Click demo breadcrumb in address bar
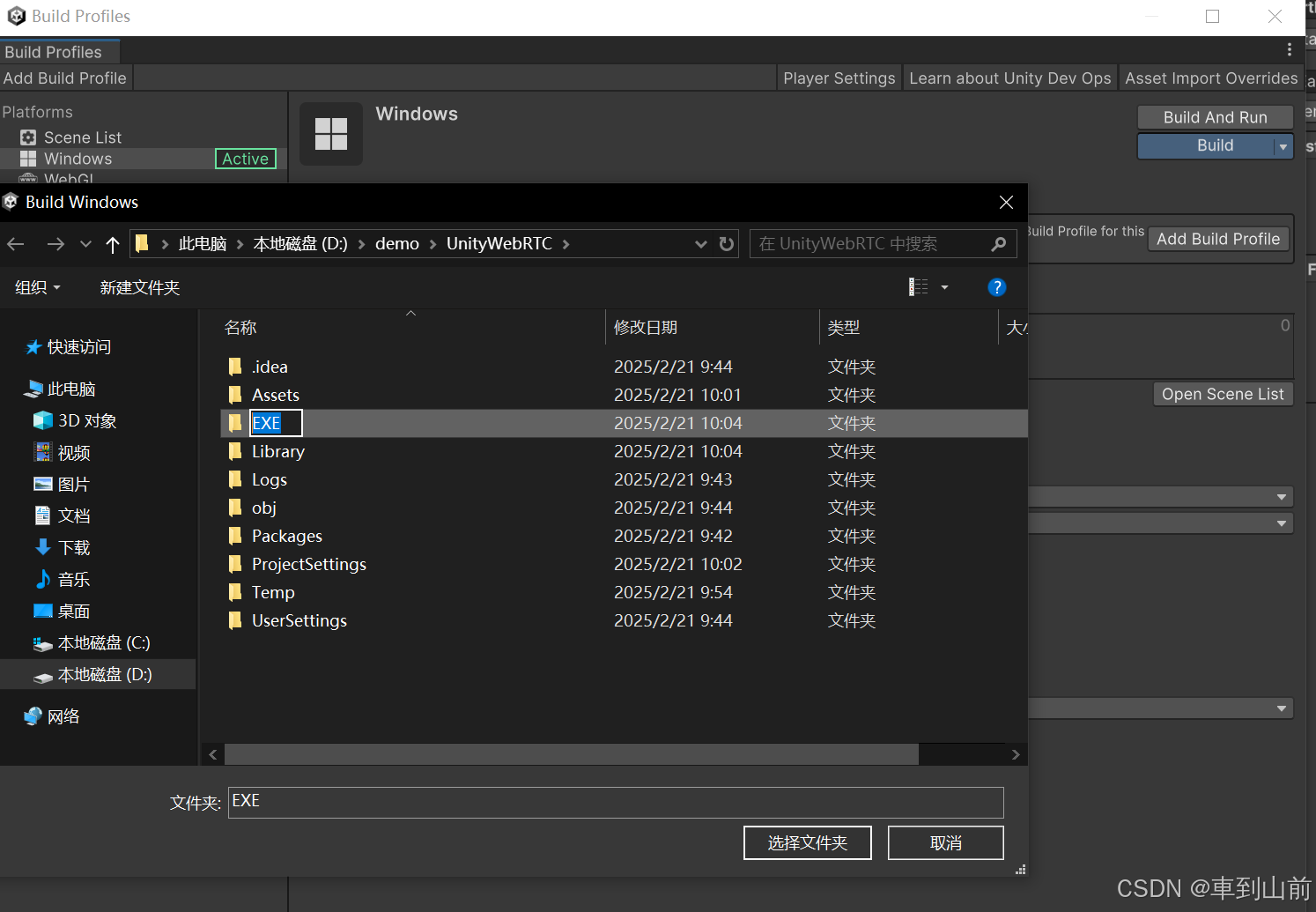The height and width of the screenshot is (912, 1316). point(397,244)
